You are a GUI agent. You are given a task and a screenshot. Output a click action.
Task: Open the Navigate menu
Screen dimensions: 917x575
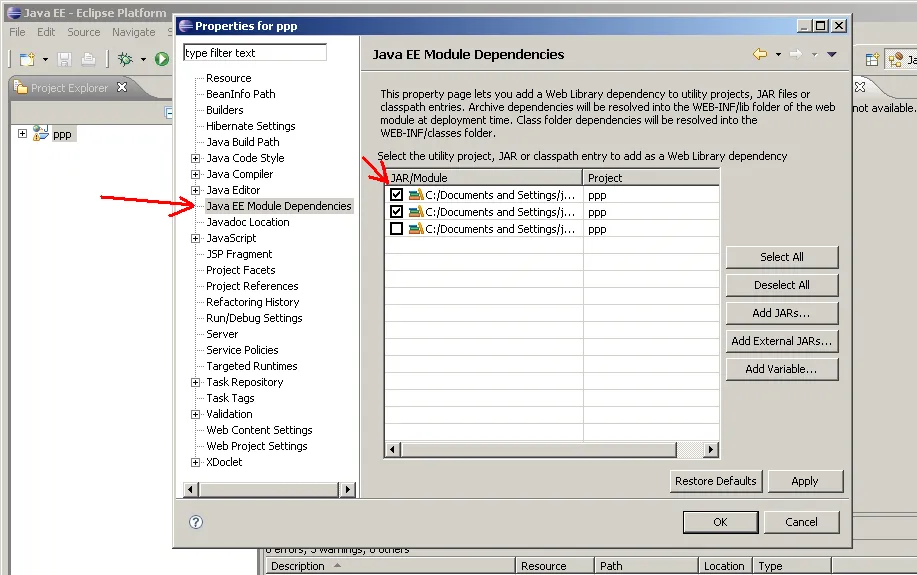point(133,32)
